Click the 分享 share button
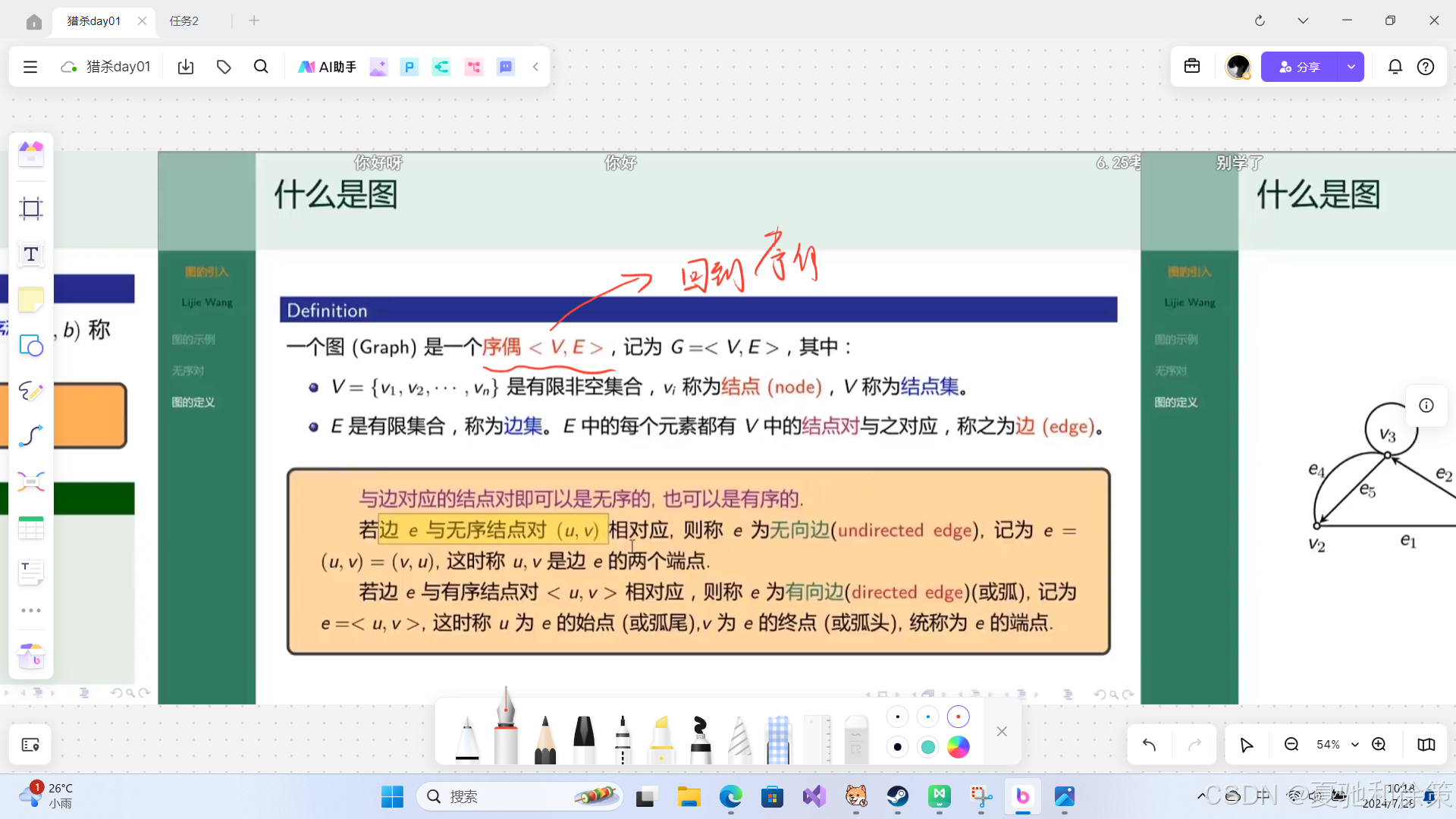The width and height of the screenshot is (1456, 819). [1300, 67]
